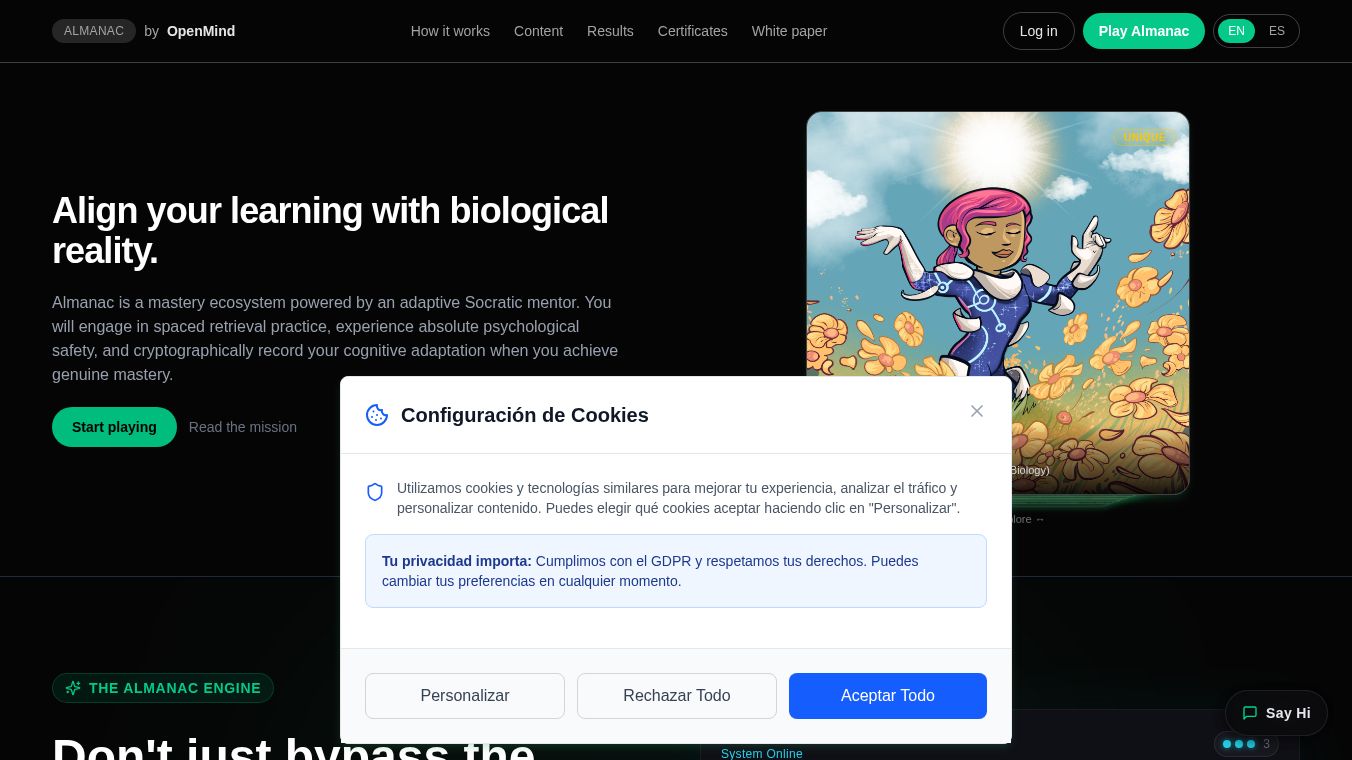1352x760 pixels.
Task: Click the three-dots indicator near System Online
Action: click(x=1239, y=744)
